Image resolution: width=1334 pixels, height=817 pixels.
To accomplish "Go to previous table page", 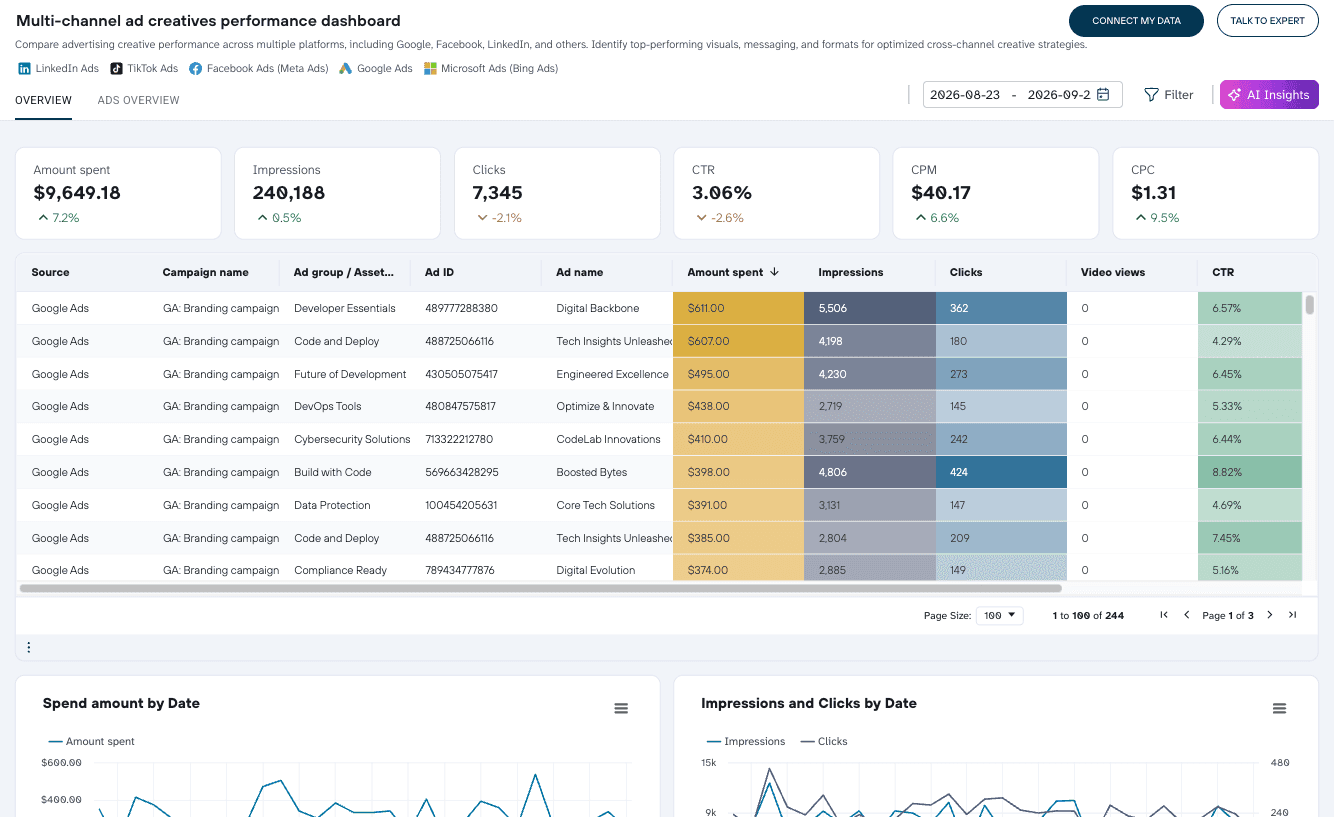I will (x=1187, y=615).
